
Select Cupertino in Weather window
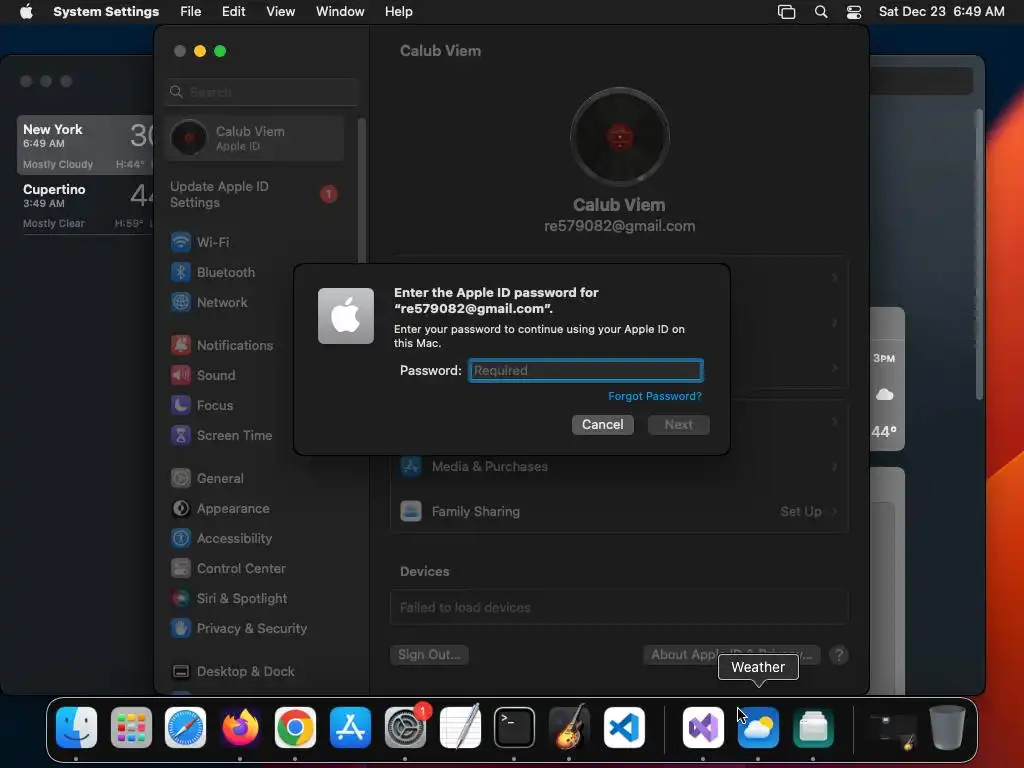tap(85, 205)
